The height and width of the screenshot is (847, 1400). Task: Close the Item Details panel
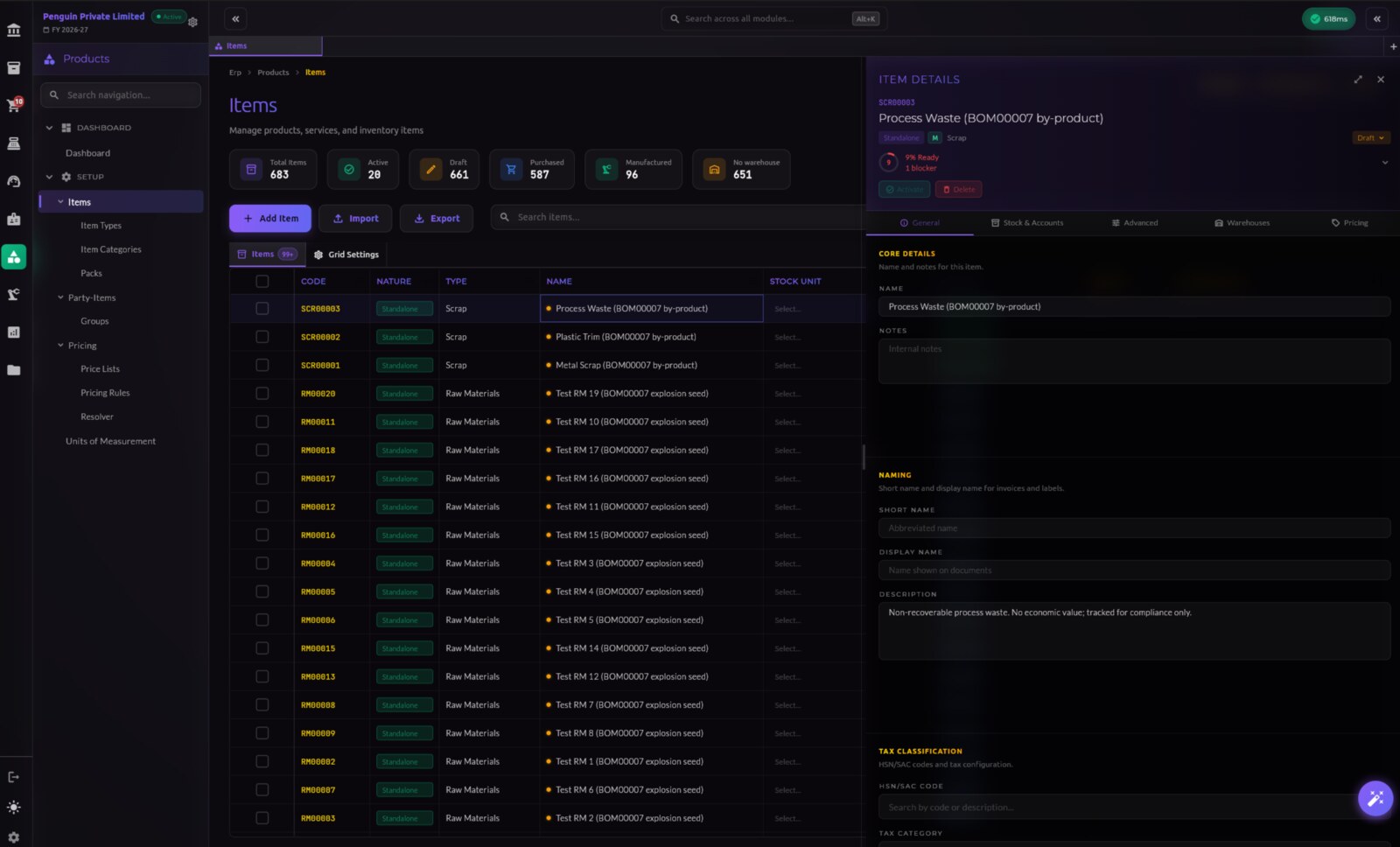pyautogui.click(x=1381, y=80)
